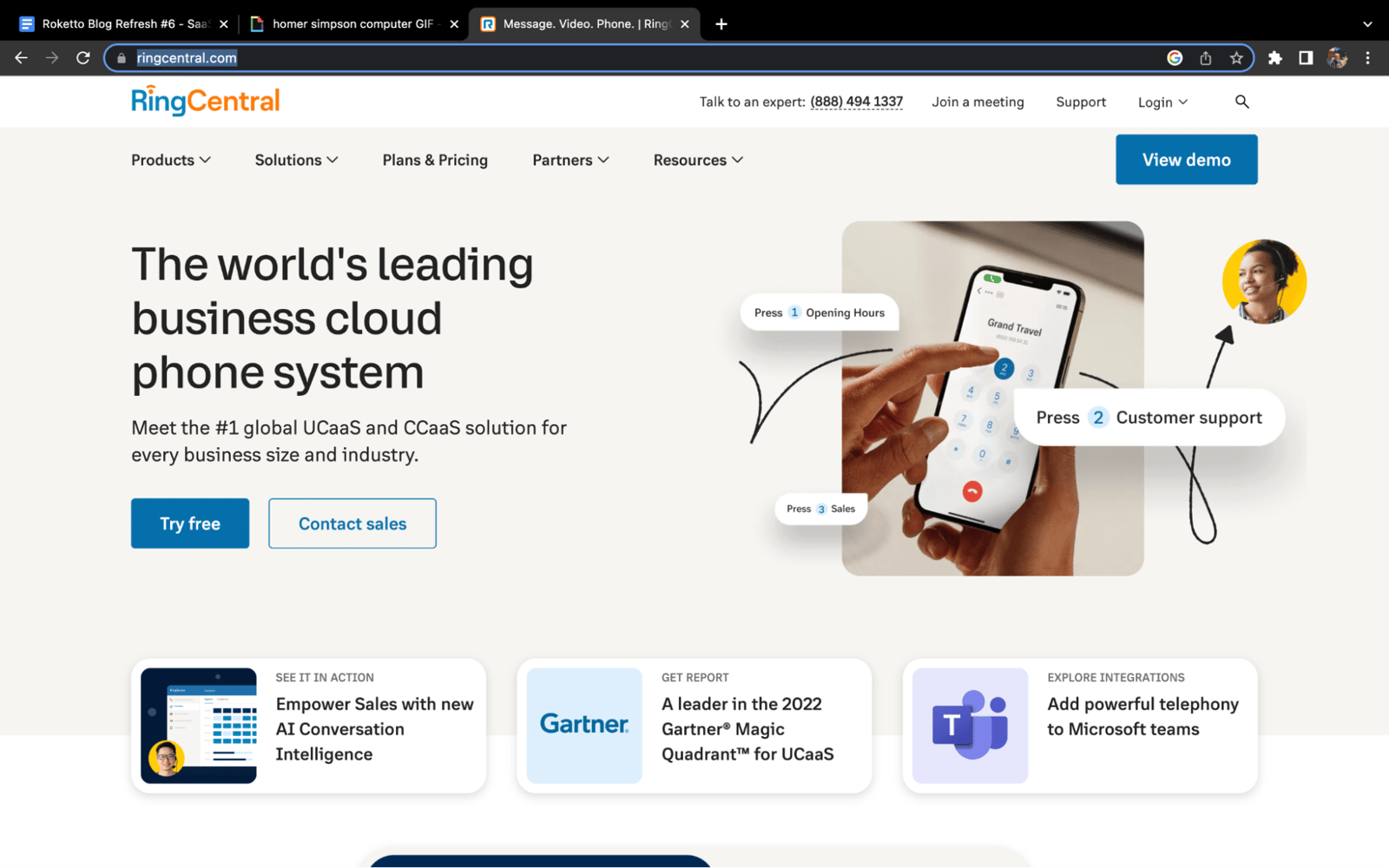1389x868 pixels.
Task: Reload the current page
Action: 82,58
